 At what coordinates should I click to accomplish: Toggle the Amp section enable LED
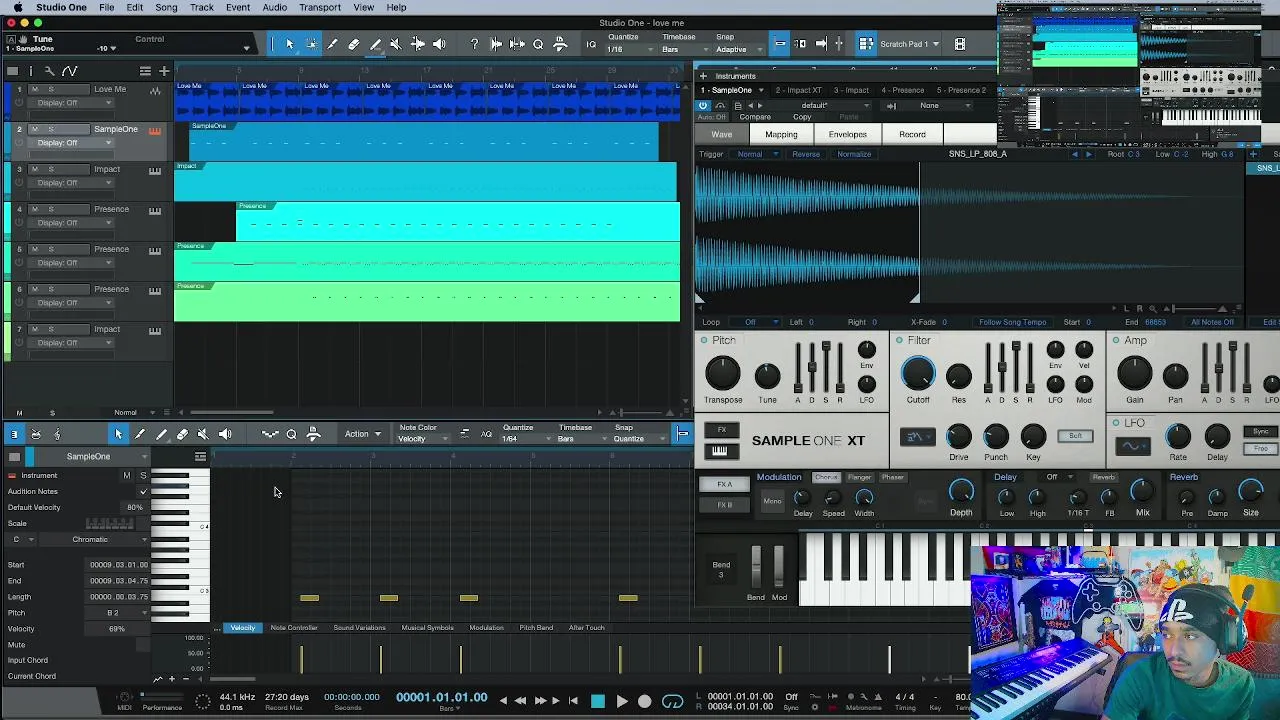(1116, 341)
